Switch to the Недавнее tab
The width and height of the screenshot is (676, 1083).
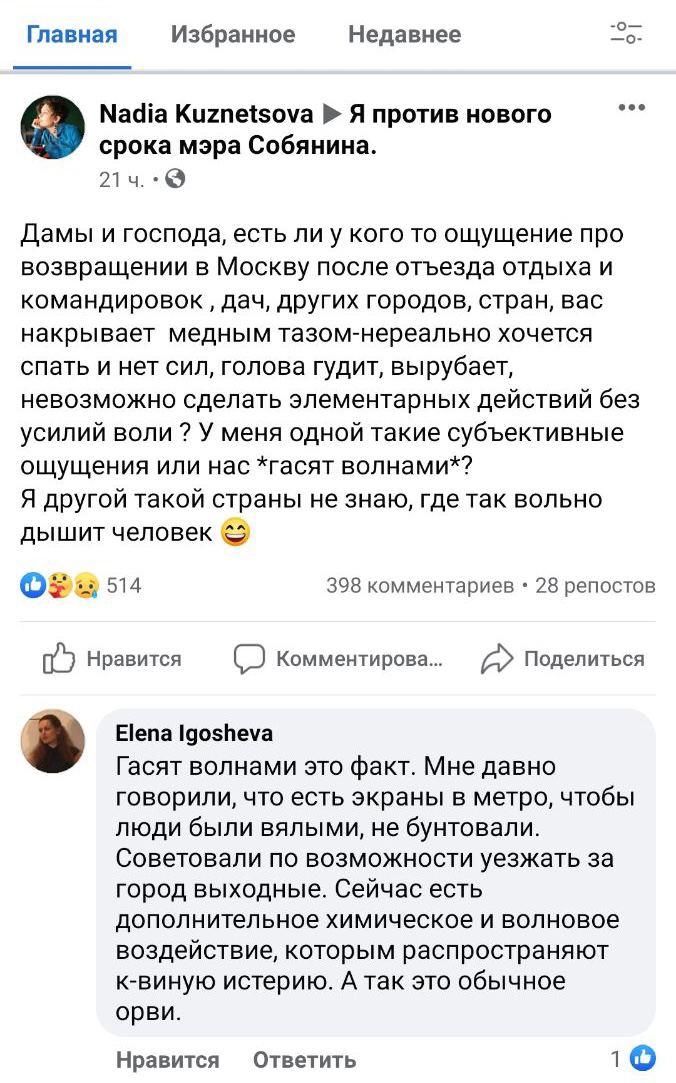pos(404,35)
